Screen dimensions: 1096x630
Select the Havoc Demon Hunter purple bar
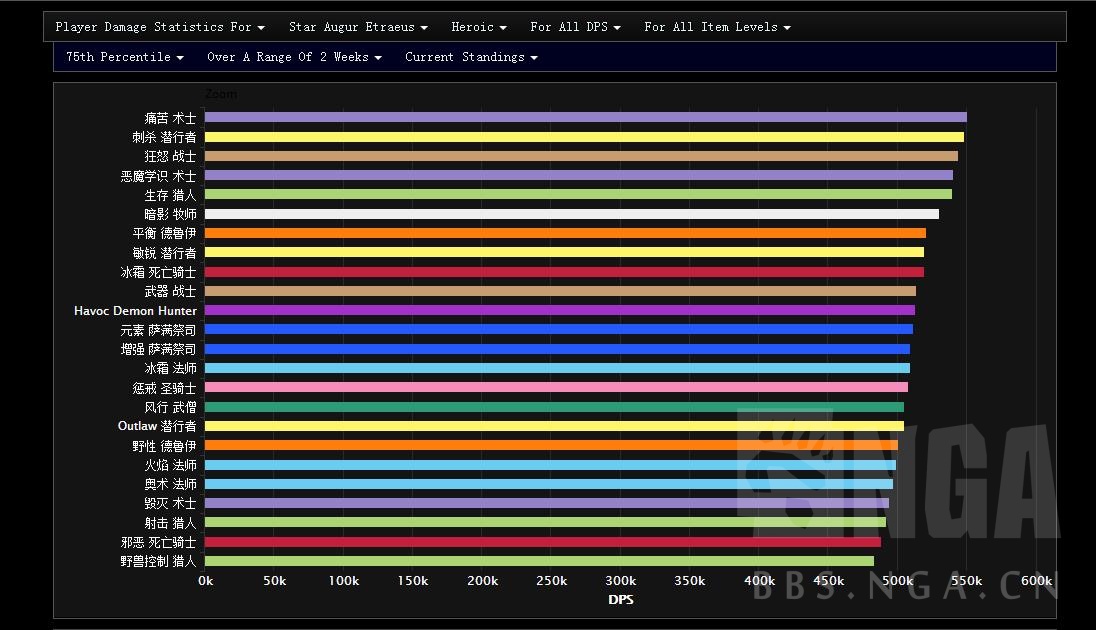point(559,310)
